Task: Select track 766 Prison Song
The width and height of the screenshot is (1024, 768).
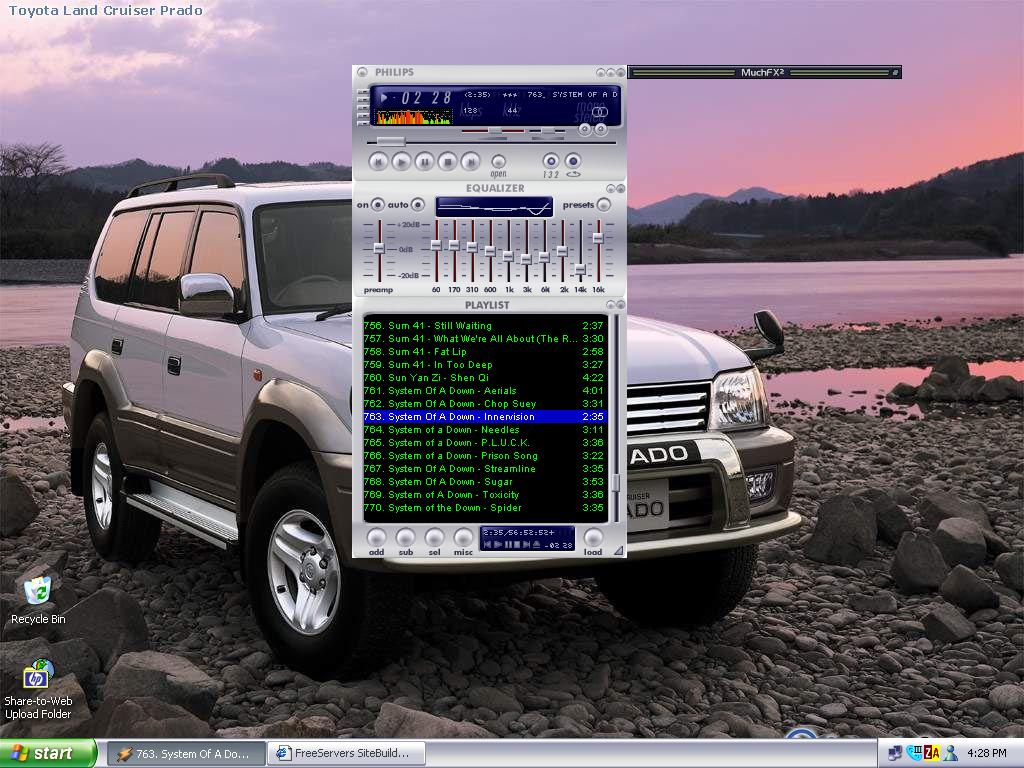Action: pyautogui.click(x=484, y=456)
